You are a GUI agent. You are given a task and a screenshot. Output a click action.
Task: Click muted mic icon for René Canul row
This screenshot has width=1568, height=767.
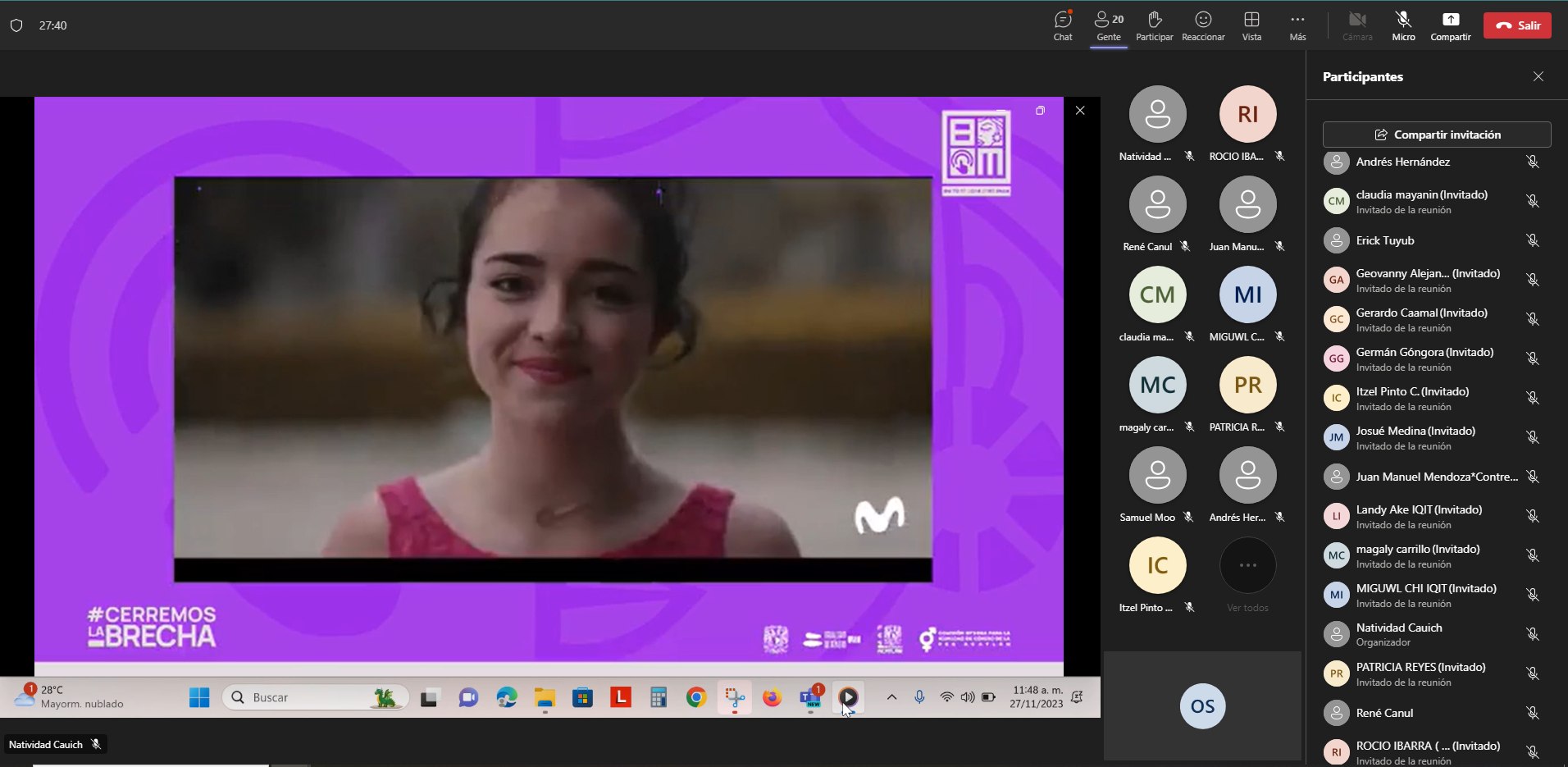(x=1532, y=713)
